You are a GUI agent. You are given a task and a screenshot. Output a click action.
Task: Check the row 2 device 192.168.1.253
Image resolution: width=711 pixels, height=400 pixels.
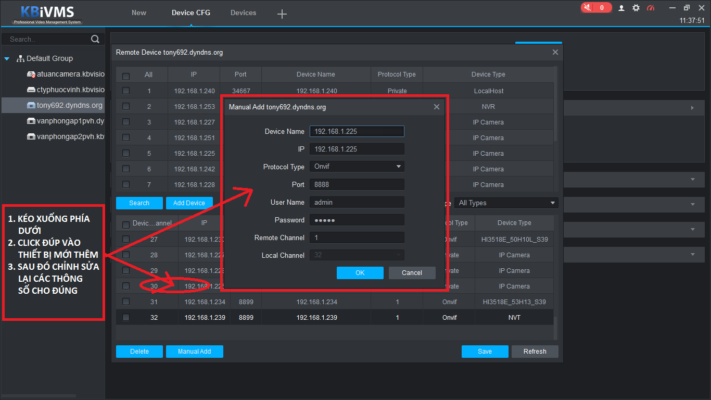(126, 106)
